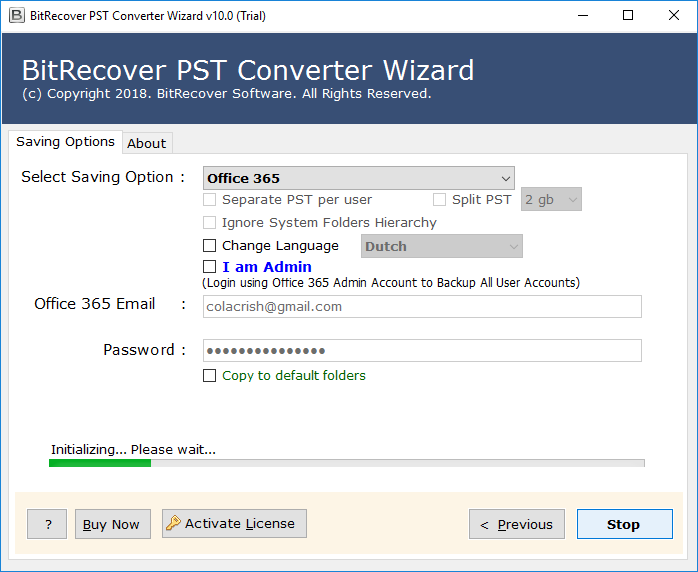Stop the conversion process

click(625, 524)
